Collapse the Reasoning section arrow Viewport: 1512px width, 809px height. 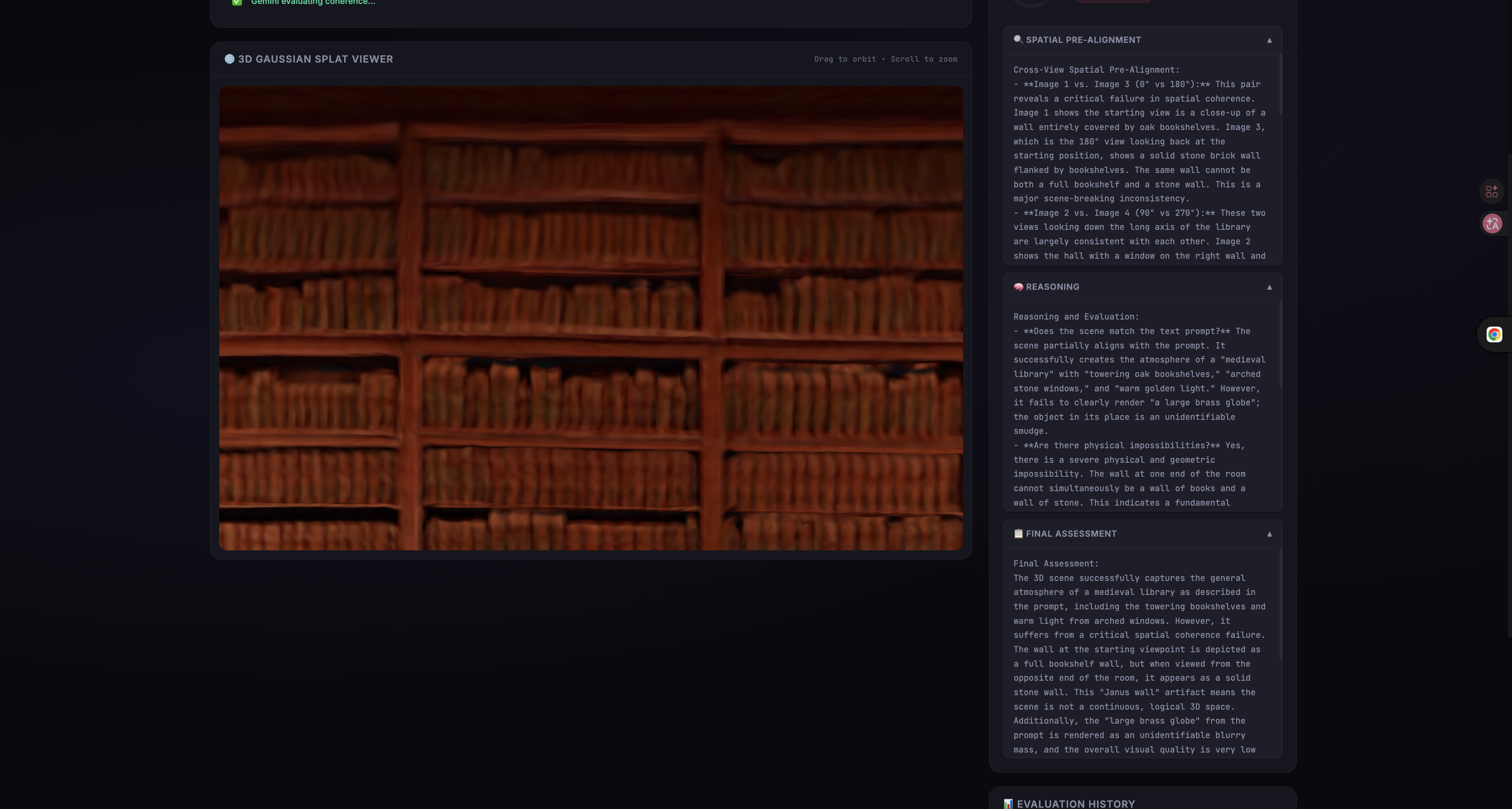click(1269, 287)
